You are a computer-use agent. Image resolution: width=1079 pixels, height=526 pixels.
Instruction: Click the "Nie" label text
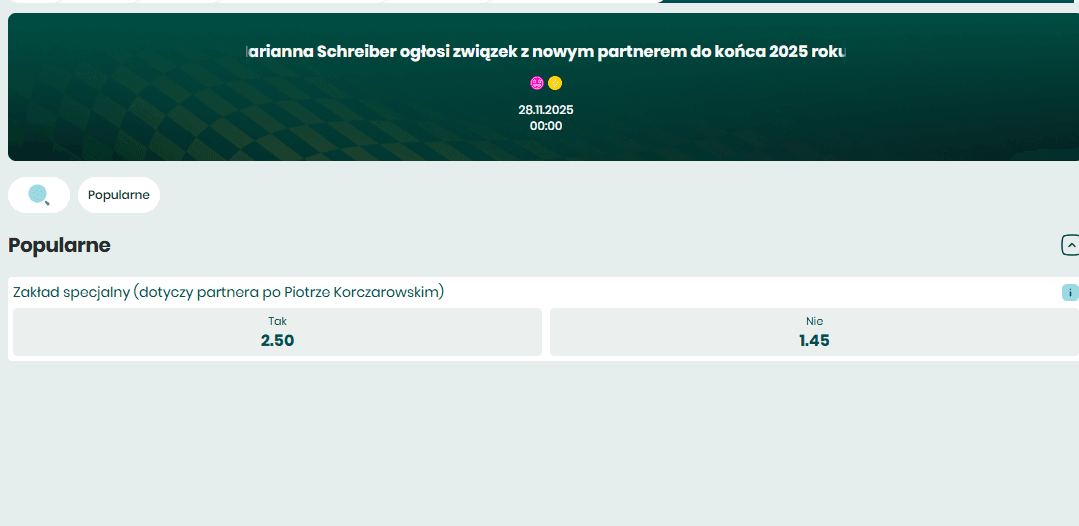point(814,321)
